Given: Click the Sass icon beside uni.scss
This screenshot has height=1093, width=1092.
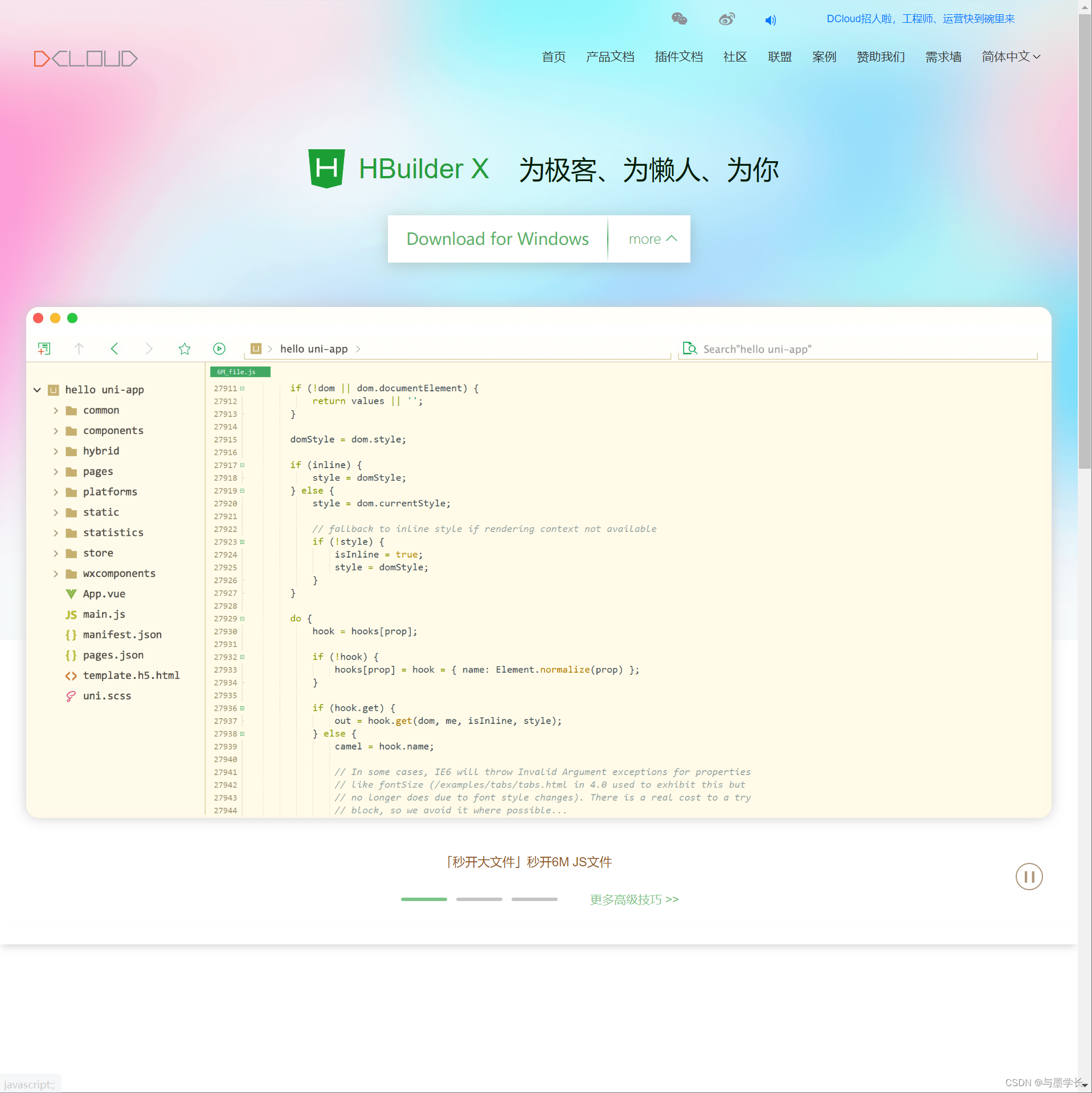Looking at the screenshot, I should click(x=71, y=697).
